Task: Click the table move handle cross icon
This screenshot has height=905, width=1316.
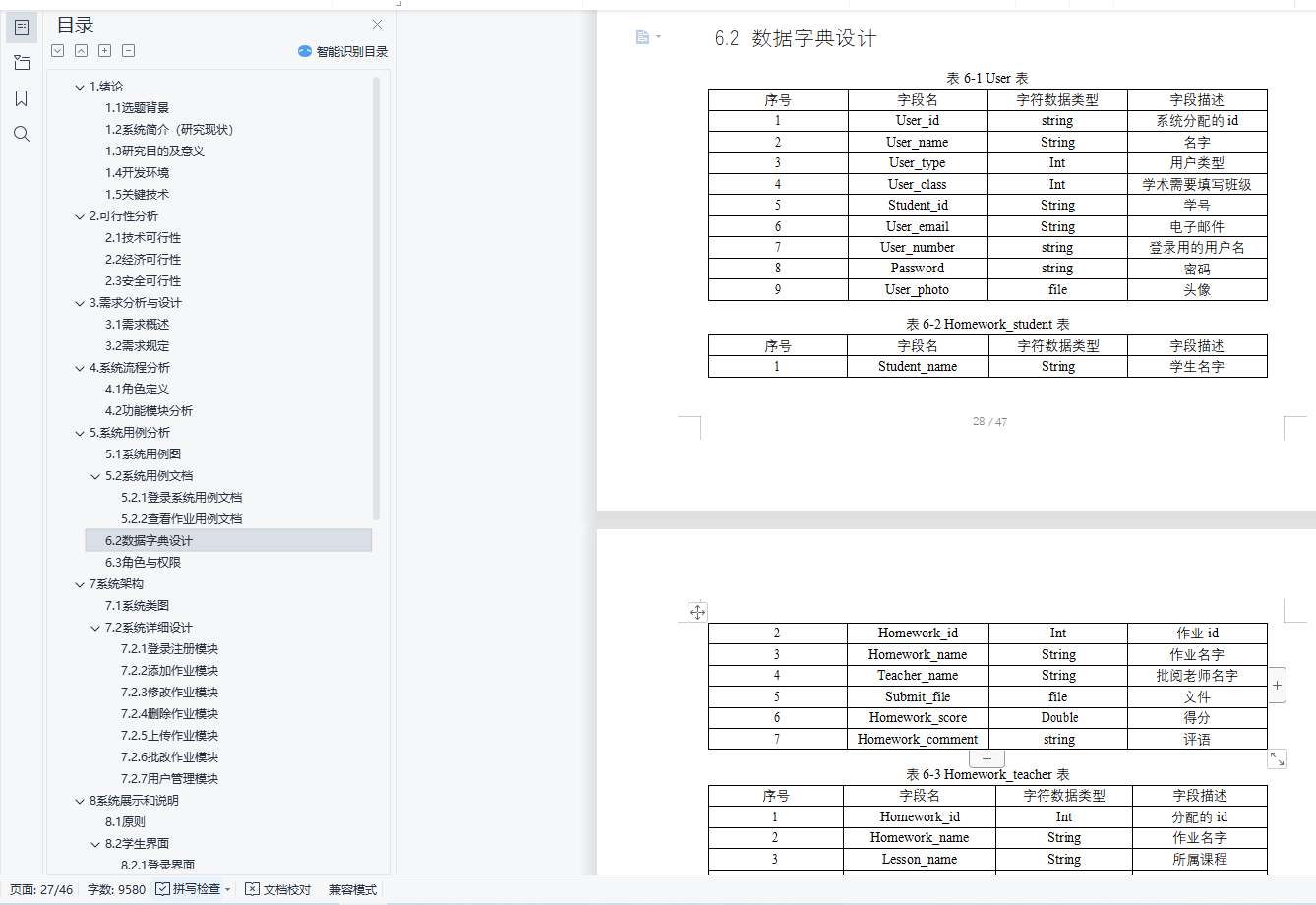Action: tap(697, 612)
